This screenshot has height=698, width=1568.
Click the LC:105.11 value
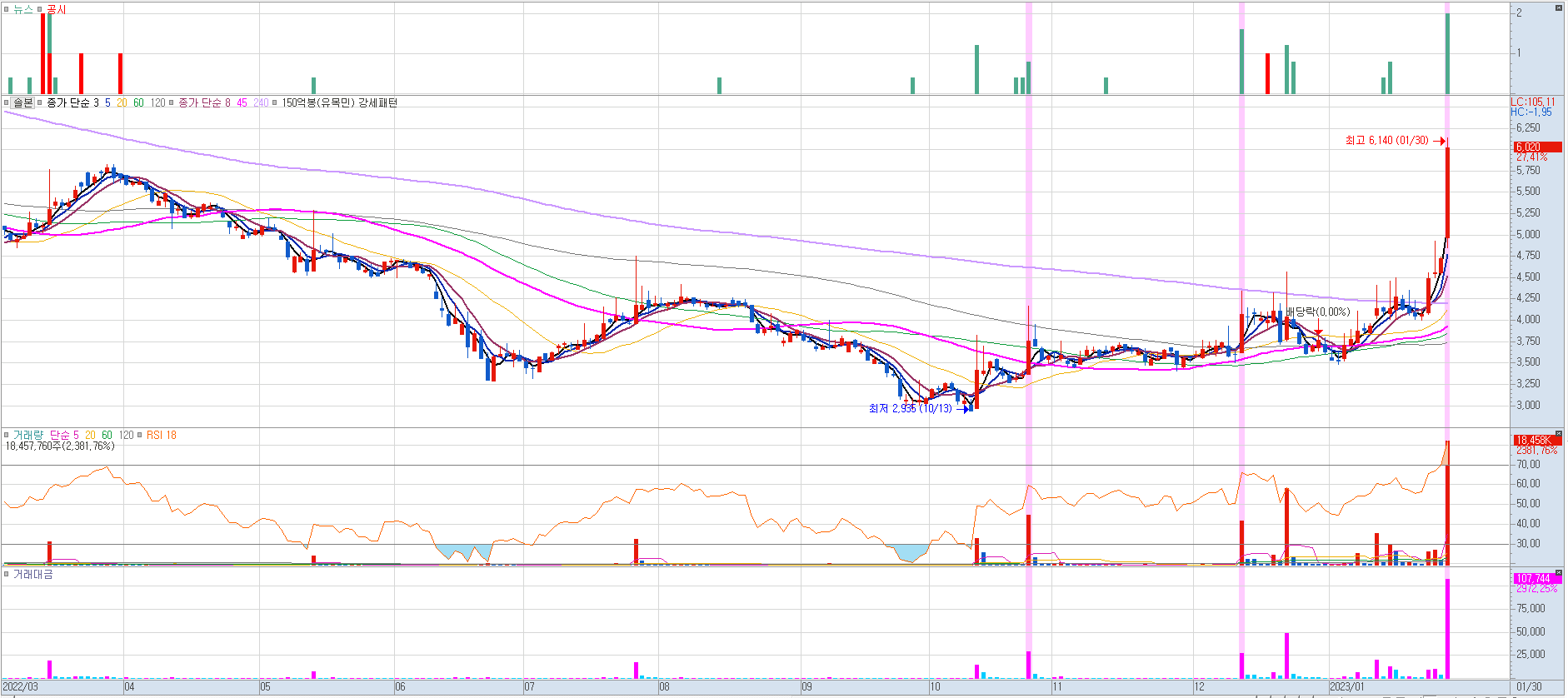pos(1532,102)
